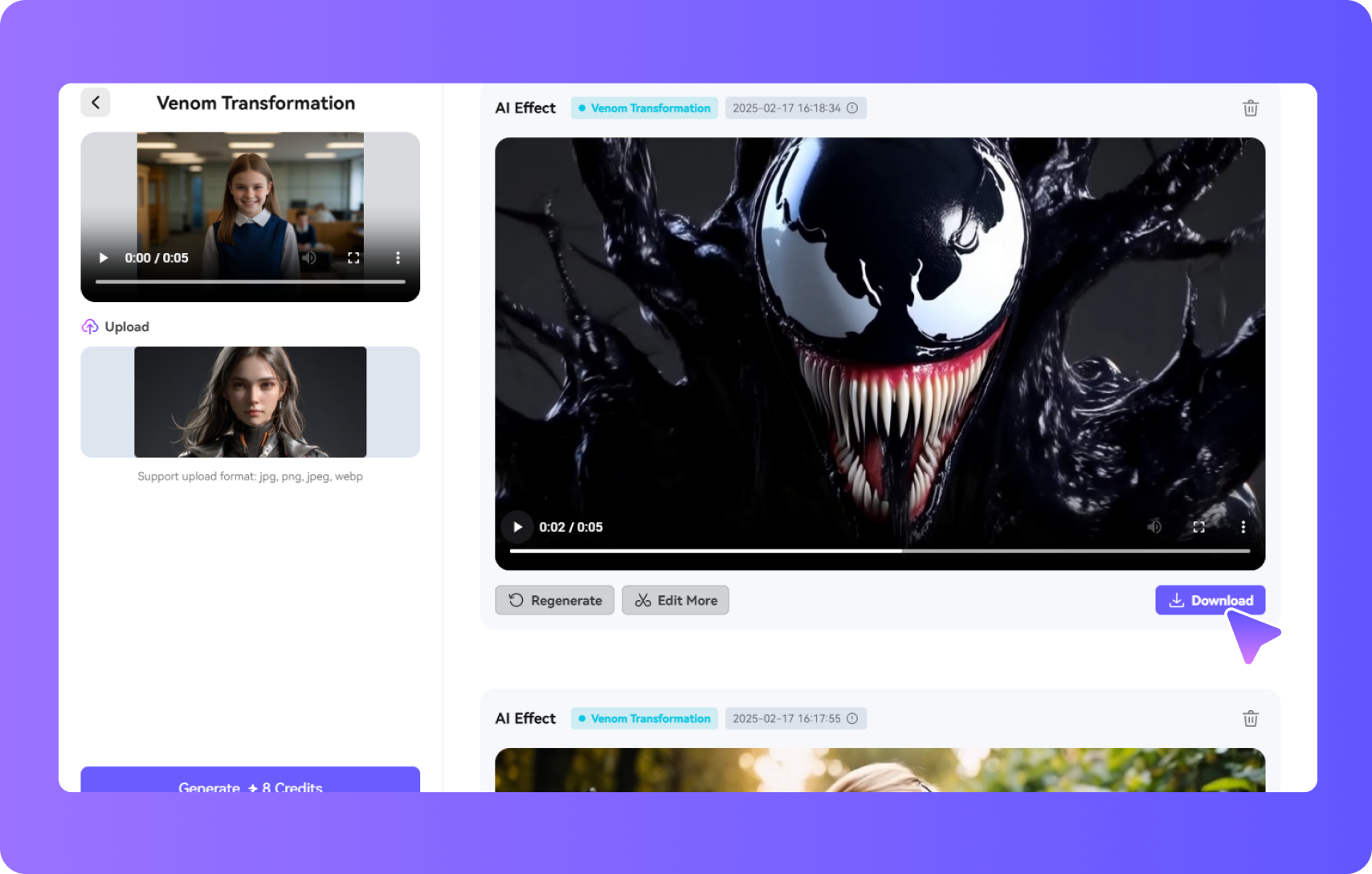The height and width of the screenshot is (874, 1372).
Task: Click 0:00 / 0:05 time display
Action: pos(157,258)
